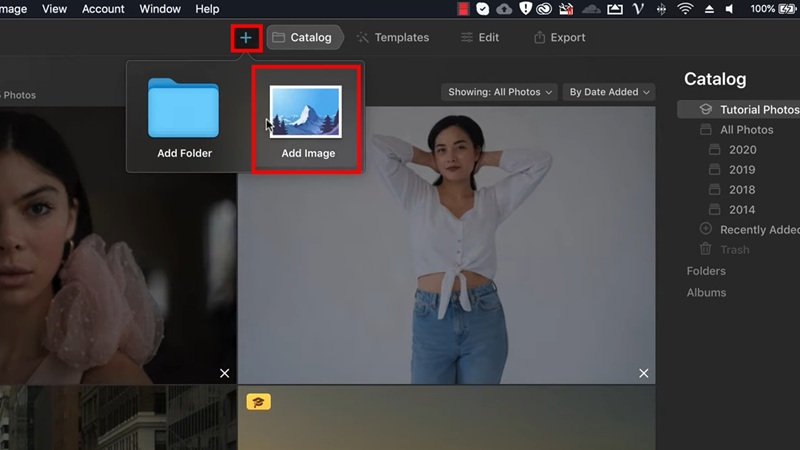Open the Albums section

tap(706, 293)
